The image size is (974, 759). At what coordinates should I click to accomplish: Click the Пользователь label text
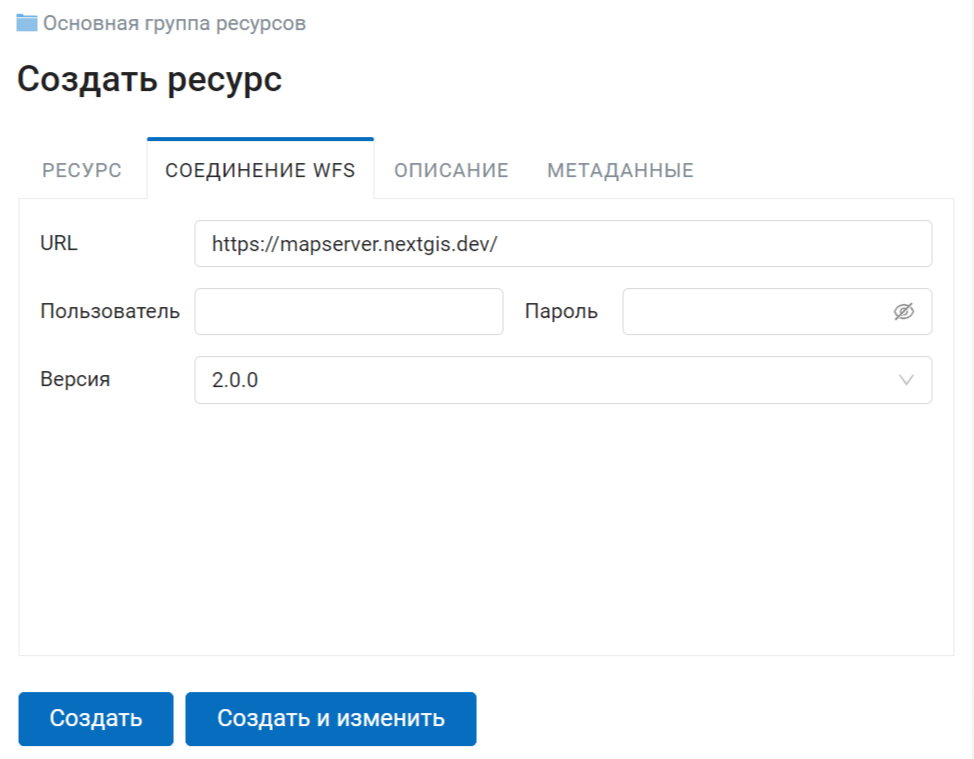(110, 311)
